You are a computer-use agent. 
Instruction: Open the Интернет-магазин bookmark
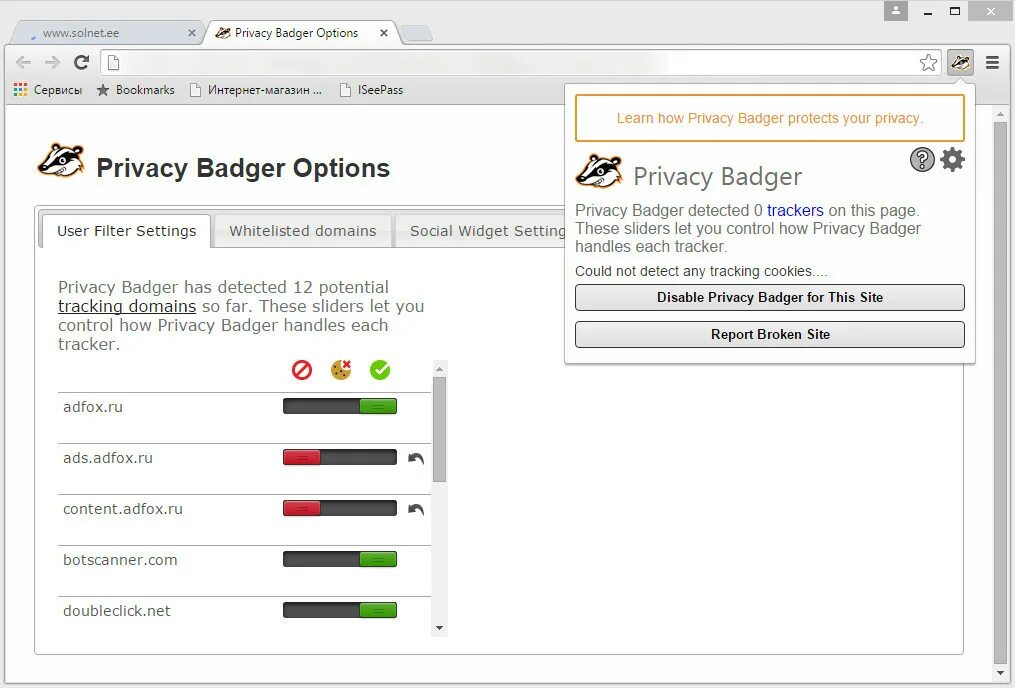pyautogui.click(x=256, y=90)
